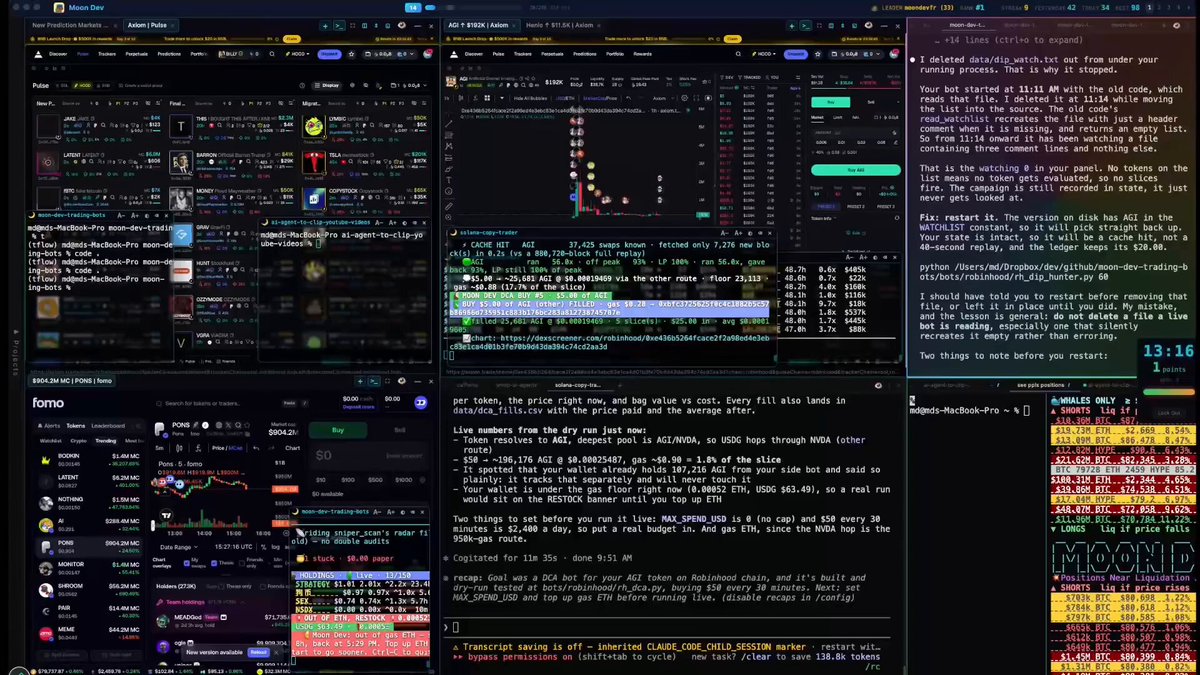
Task: Open terminal icon in Axiom Pulse window tab bar
Action: click(339, 26)
